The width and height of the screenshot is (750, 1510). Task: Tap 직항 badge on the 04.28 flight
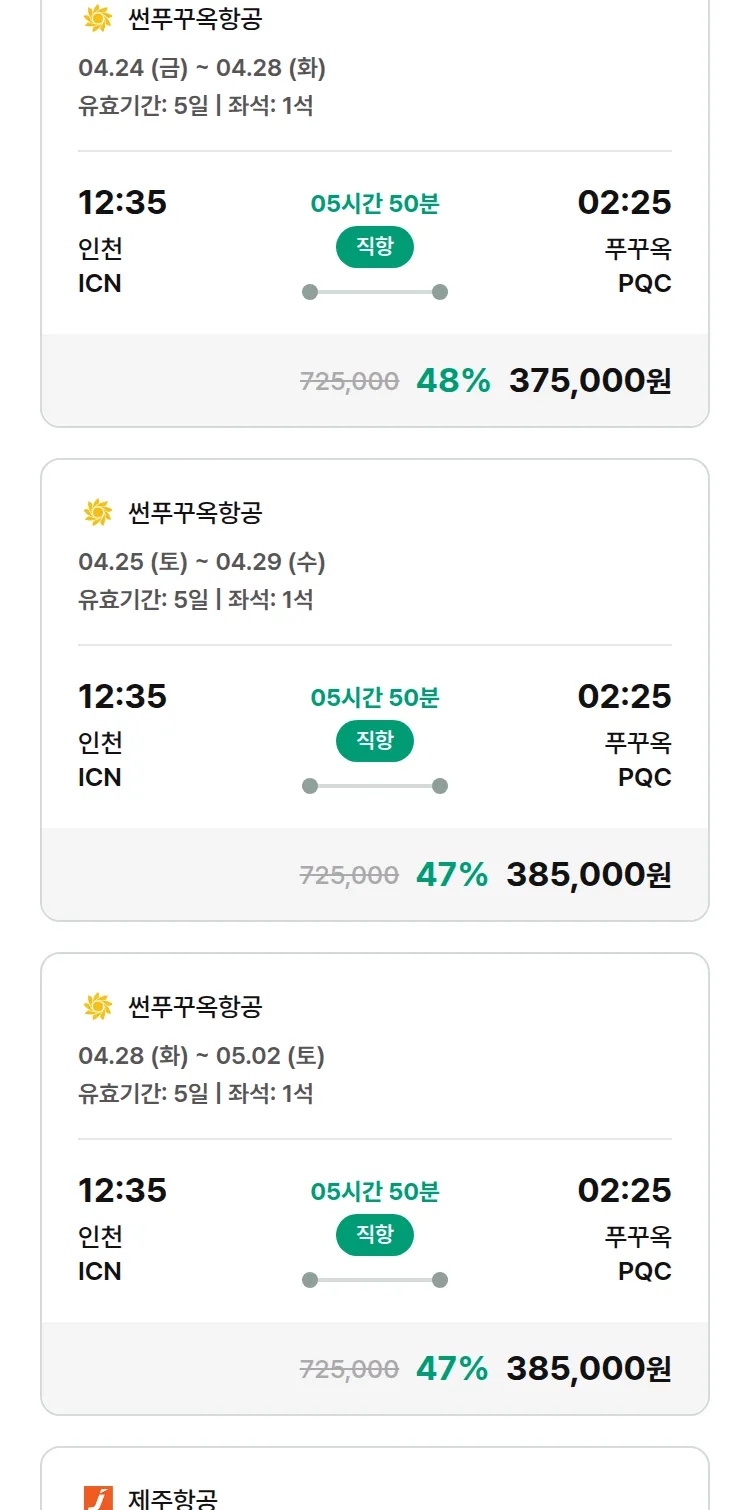pyautogui.click(x=374, y=1235)
